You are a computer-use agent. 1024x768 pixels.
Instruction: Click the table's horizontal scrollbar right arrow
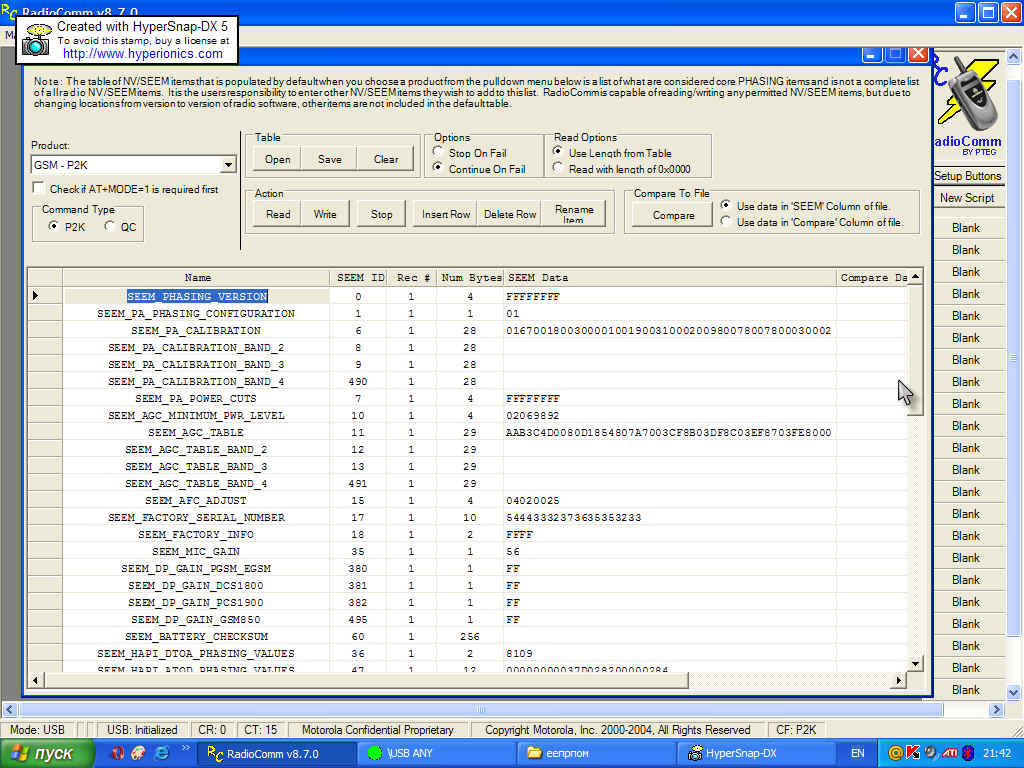[x=899, y=680]
